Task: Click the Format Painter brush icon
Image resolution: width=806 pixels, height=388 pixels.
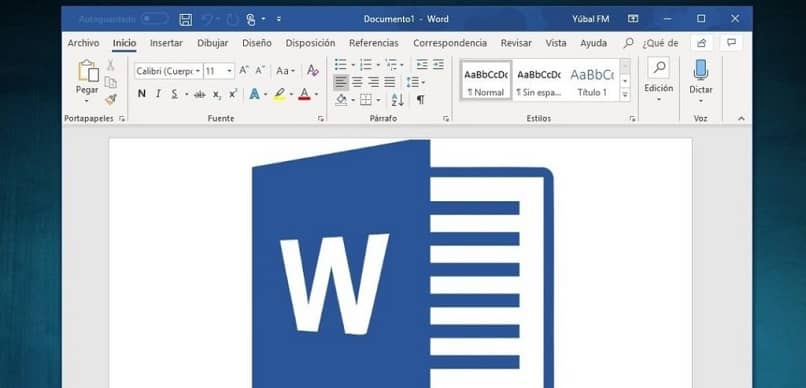Action: coord(111,99)
